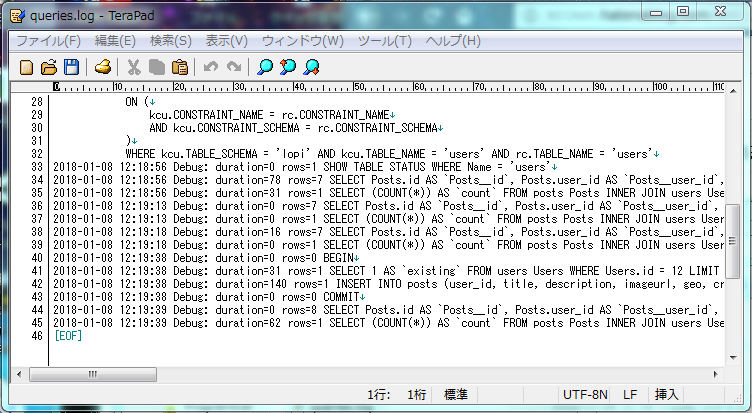The height and width of the screenshot is (413, 752).
Task: Click the Open folder toolbar icon
Action: 49,67
